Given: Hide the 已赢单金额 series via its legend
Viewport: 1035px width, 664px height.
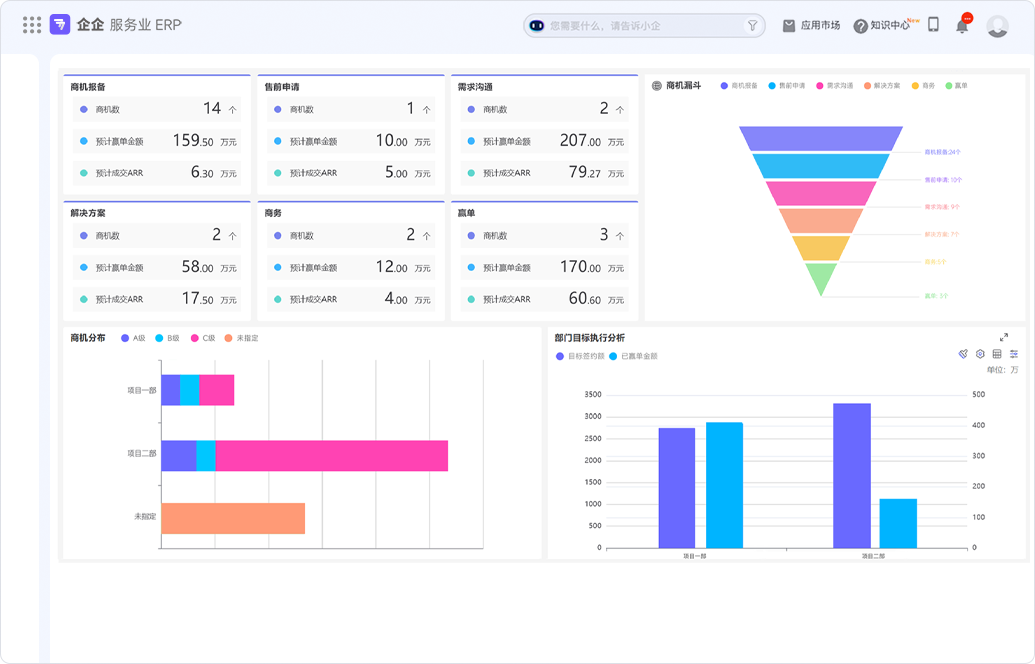Looking at the screenshot, I should coord(633,356).
